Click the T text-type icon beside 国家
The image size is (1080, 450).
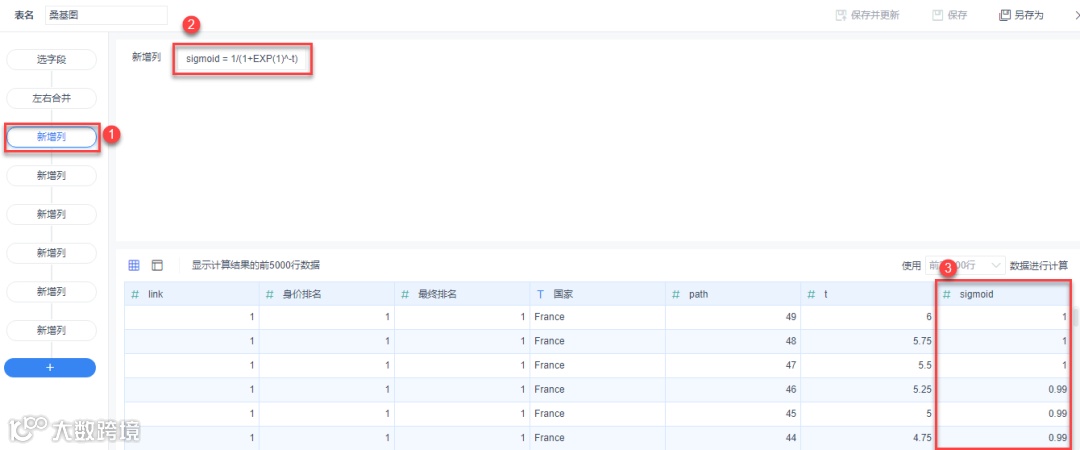click(541, 294)
